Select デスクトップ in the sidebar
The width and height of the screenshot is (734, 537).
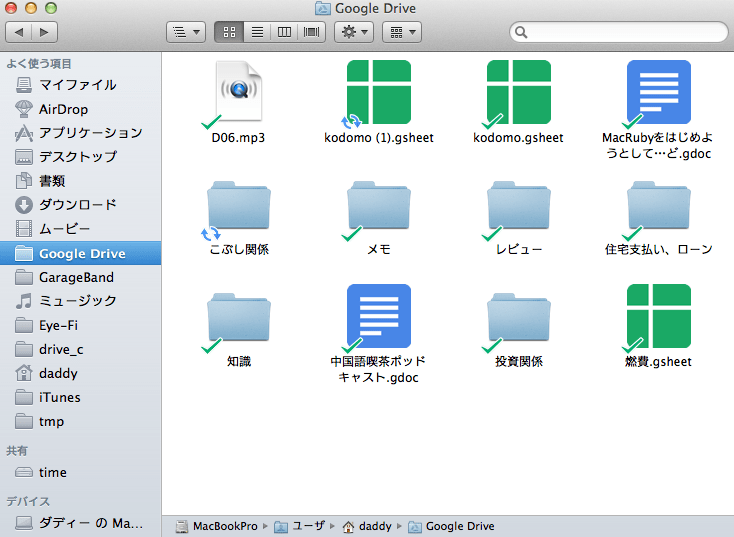(81, 157)
